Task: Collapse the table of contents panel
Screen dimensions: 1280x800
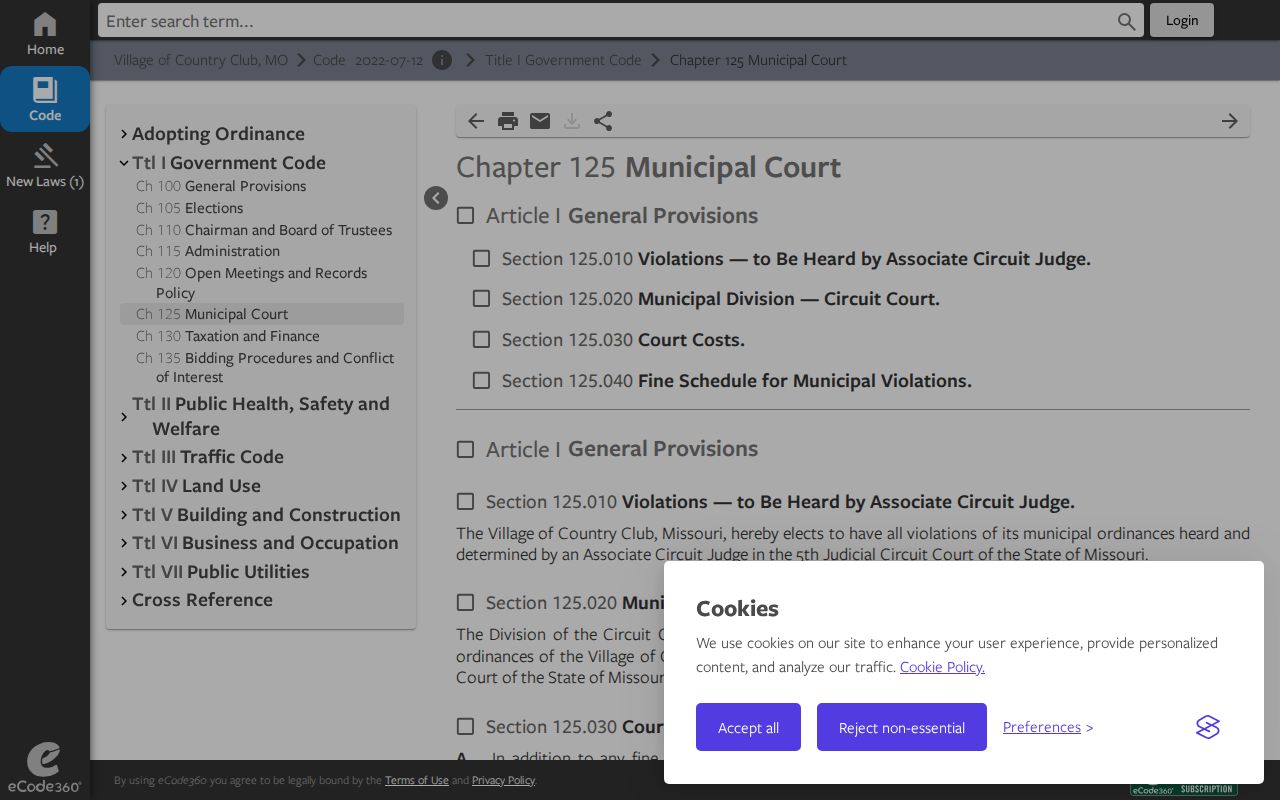Action: click(x=436, y=198)
